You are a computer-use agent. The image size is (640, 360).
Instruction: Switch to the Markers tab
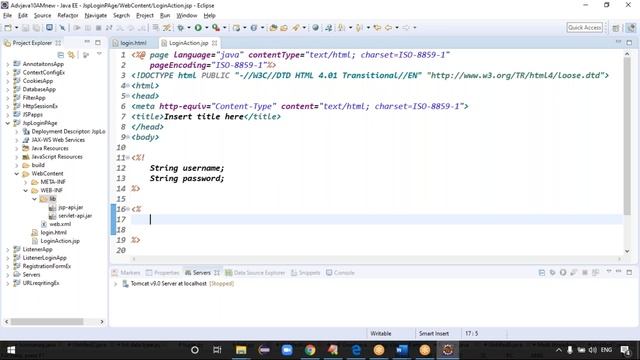click(126, 273)
